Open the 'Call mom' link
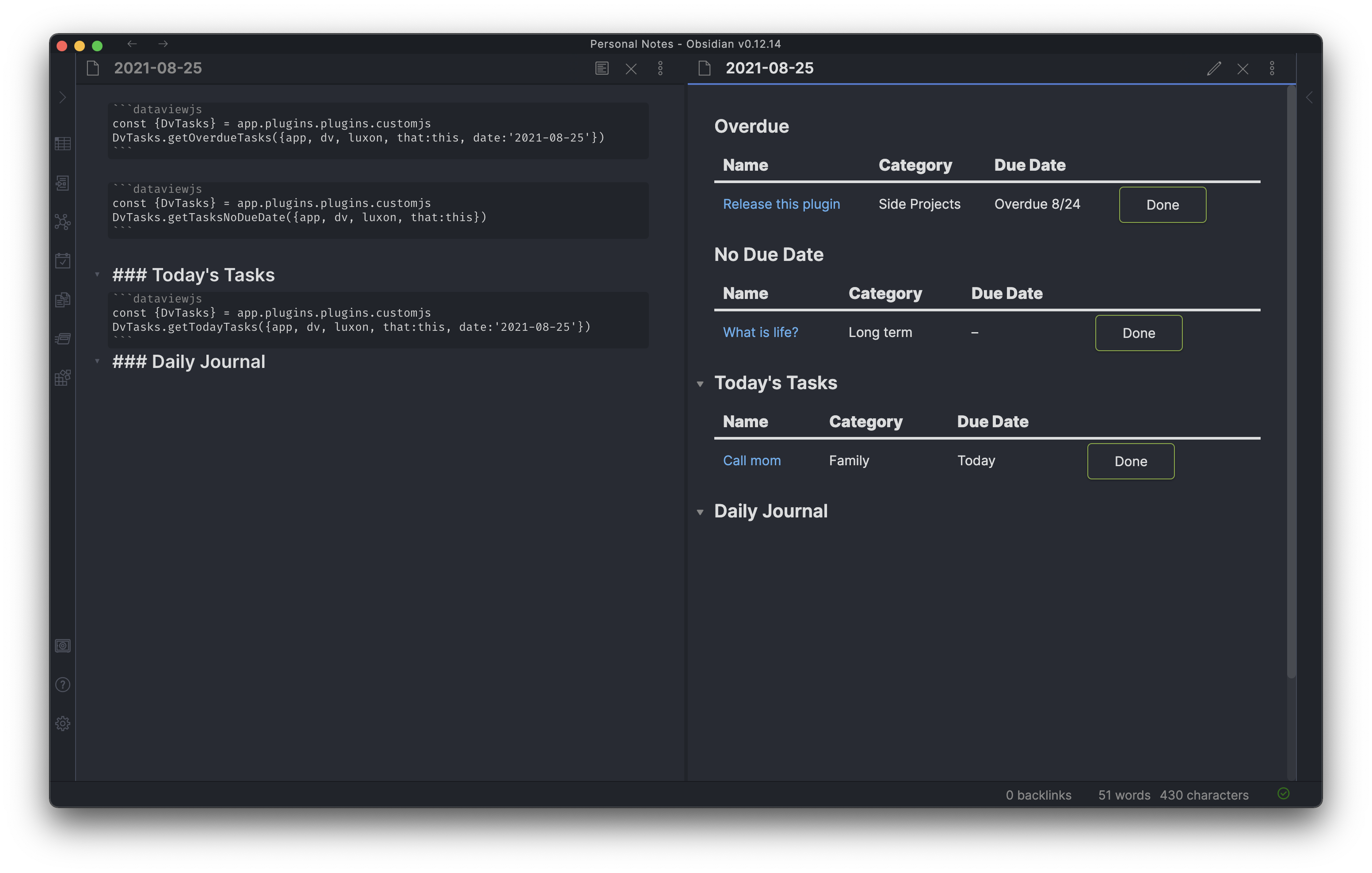 coord(751,461)
